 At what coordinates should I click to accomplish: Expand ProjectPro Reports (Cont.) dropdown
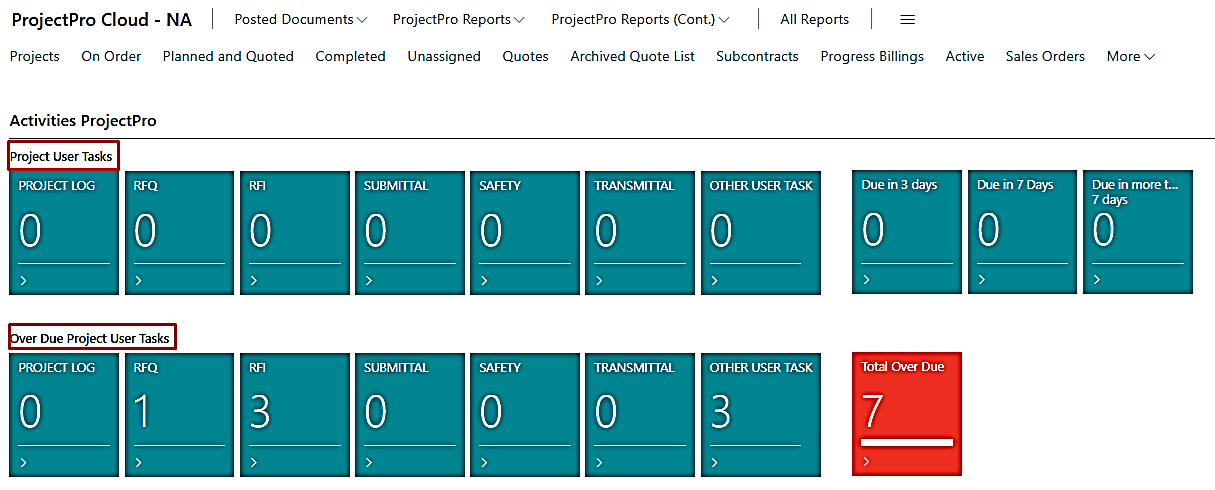pyautogui.click(x=640, y=20)
